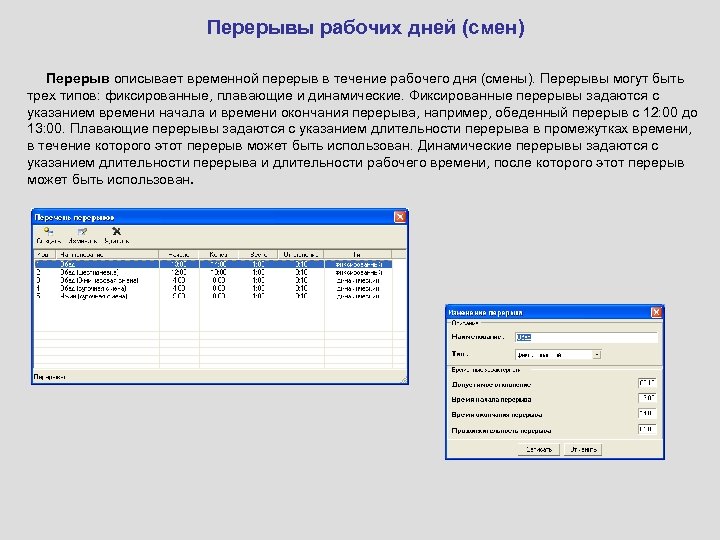Click the Отменить button
Viewport: 720px width, 540px height.
(583, 450)
